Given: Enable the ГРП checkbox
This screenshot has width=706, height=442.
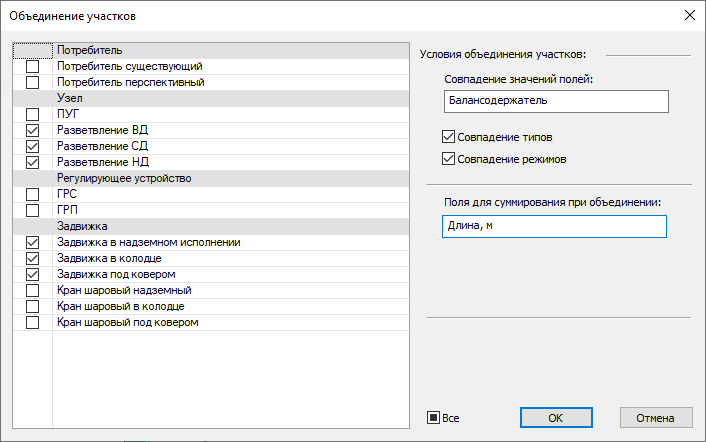Looking at the screenshot, I should click(x=33, y=210).
